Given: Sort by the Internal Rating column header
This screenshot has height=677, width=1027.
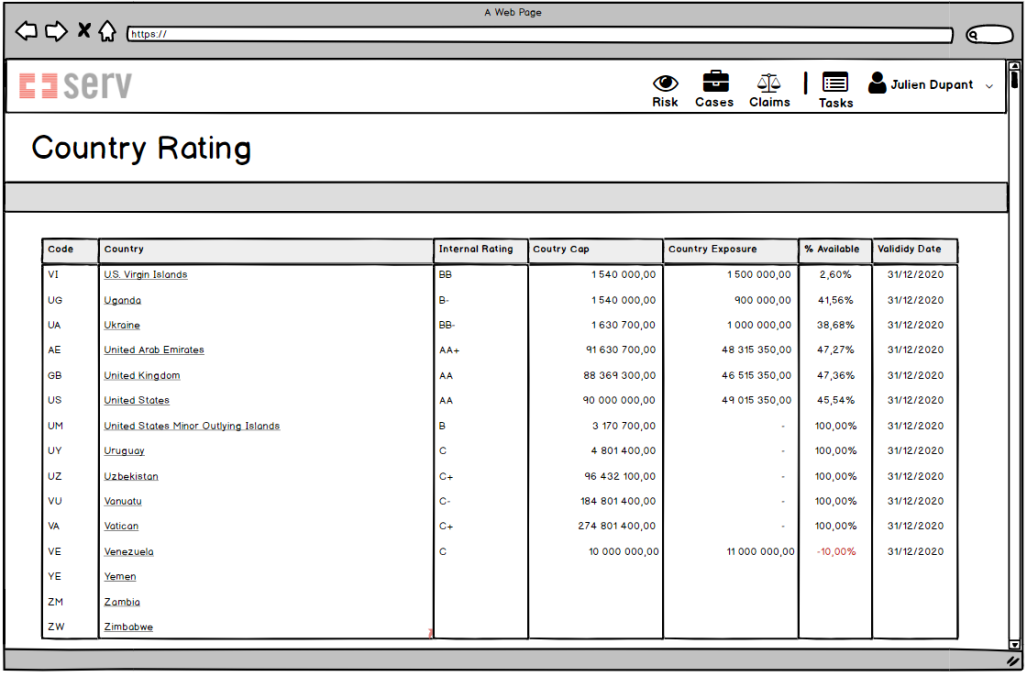Looking at the screenshot, I should tap(481, 251).
